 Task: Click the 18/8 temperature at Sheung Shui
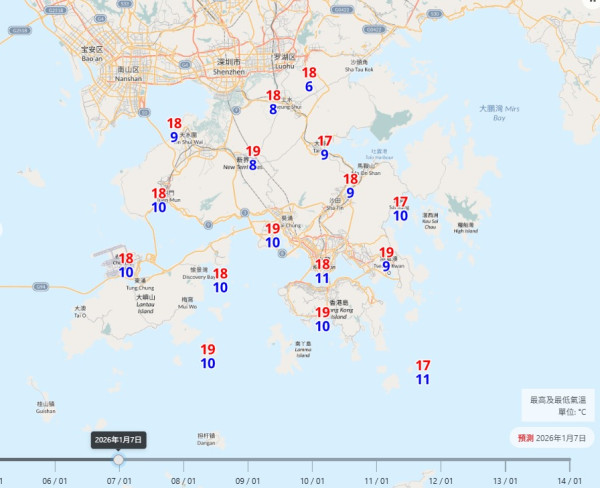(x=273, y=102)
